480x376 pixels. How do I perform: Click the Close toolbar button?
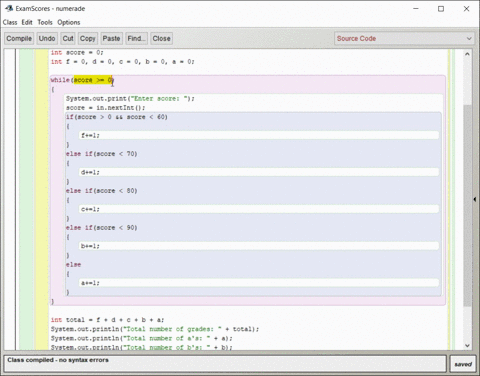pyautogui.click(x=161, y=38)
